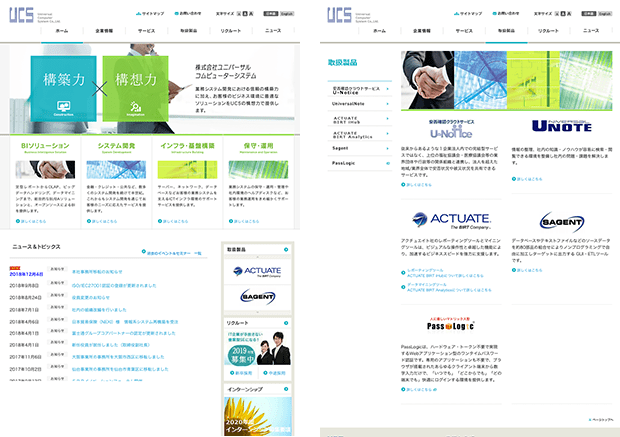
Task: Expand the ACTUATE BIRT iHub sidebar arrow
Action: 388,119
